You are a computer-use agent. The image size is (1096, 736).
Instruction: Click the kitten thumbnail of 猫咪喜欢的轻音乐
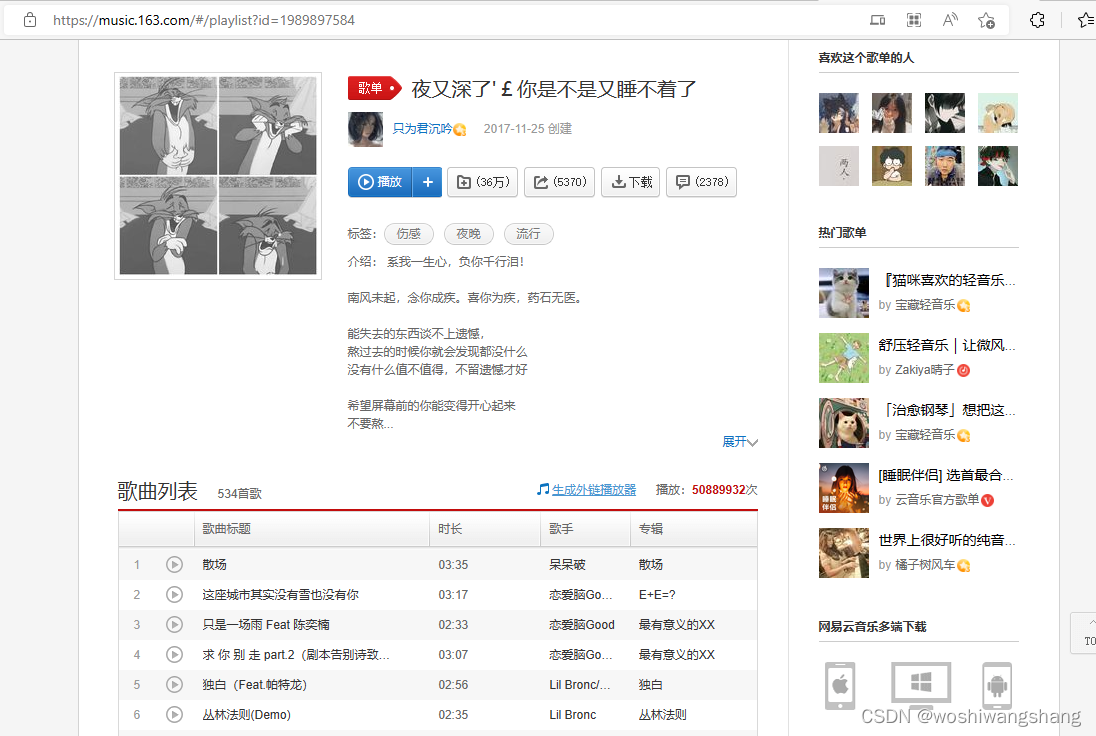(844, 293)
